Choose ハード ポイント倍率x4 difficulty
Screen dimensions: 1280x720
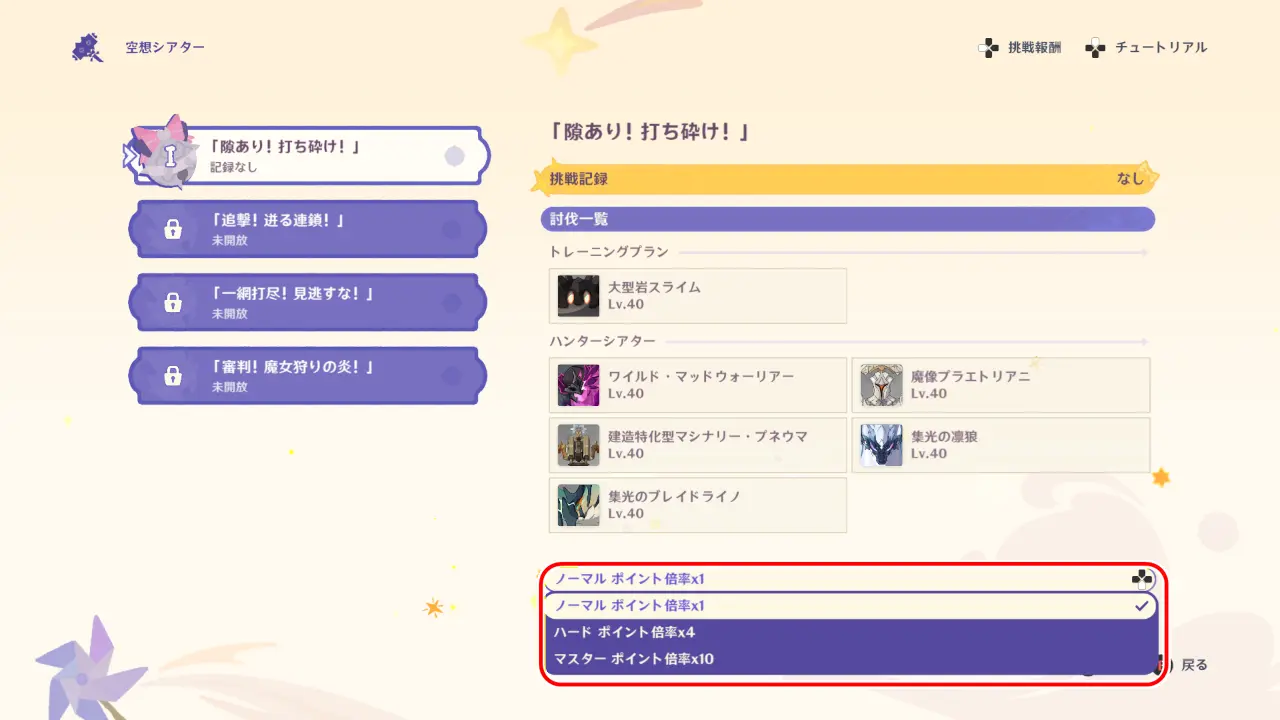pyautogui.click(x=850, y=632)
